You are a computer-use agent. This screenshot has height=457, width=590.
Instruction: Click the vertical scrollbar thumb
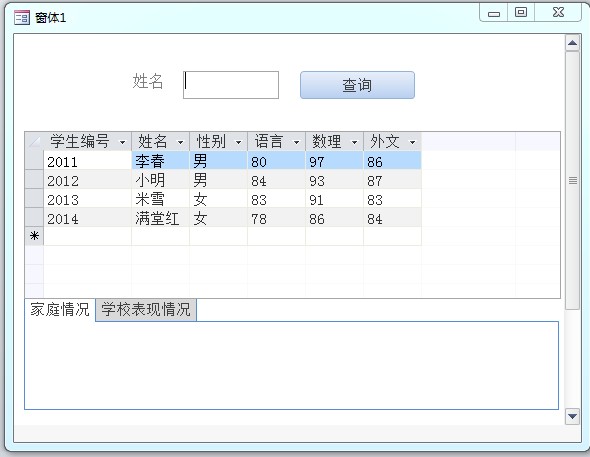pyautogui.click(x=572, y=181)
